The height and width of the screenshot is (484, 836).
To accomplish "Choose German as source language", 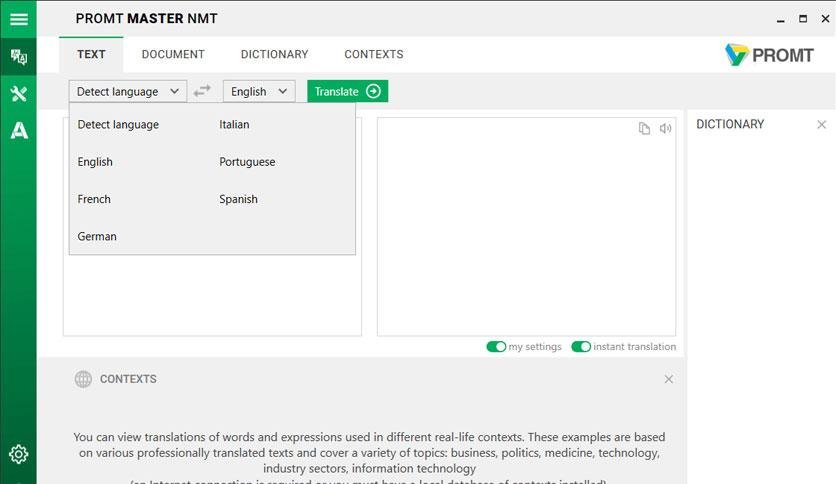I will point(97,237).
